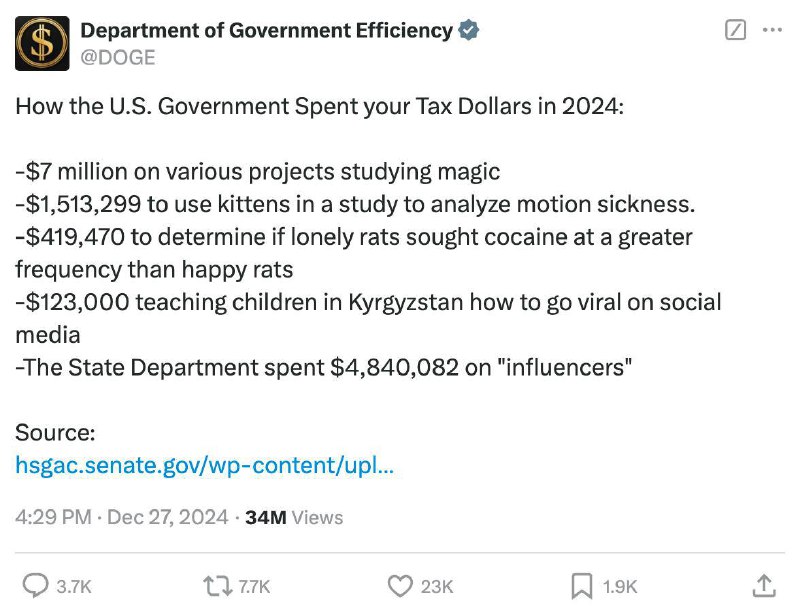Like the post with heart icon
Viewport: 800px width, 612px height.
(400, 586)
